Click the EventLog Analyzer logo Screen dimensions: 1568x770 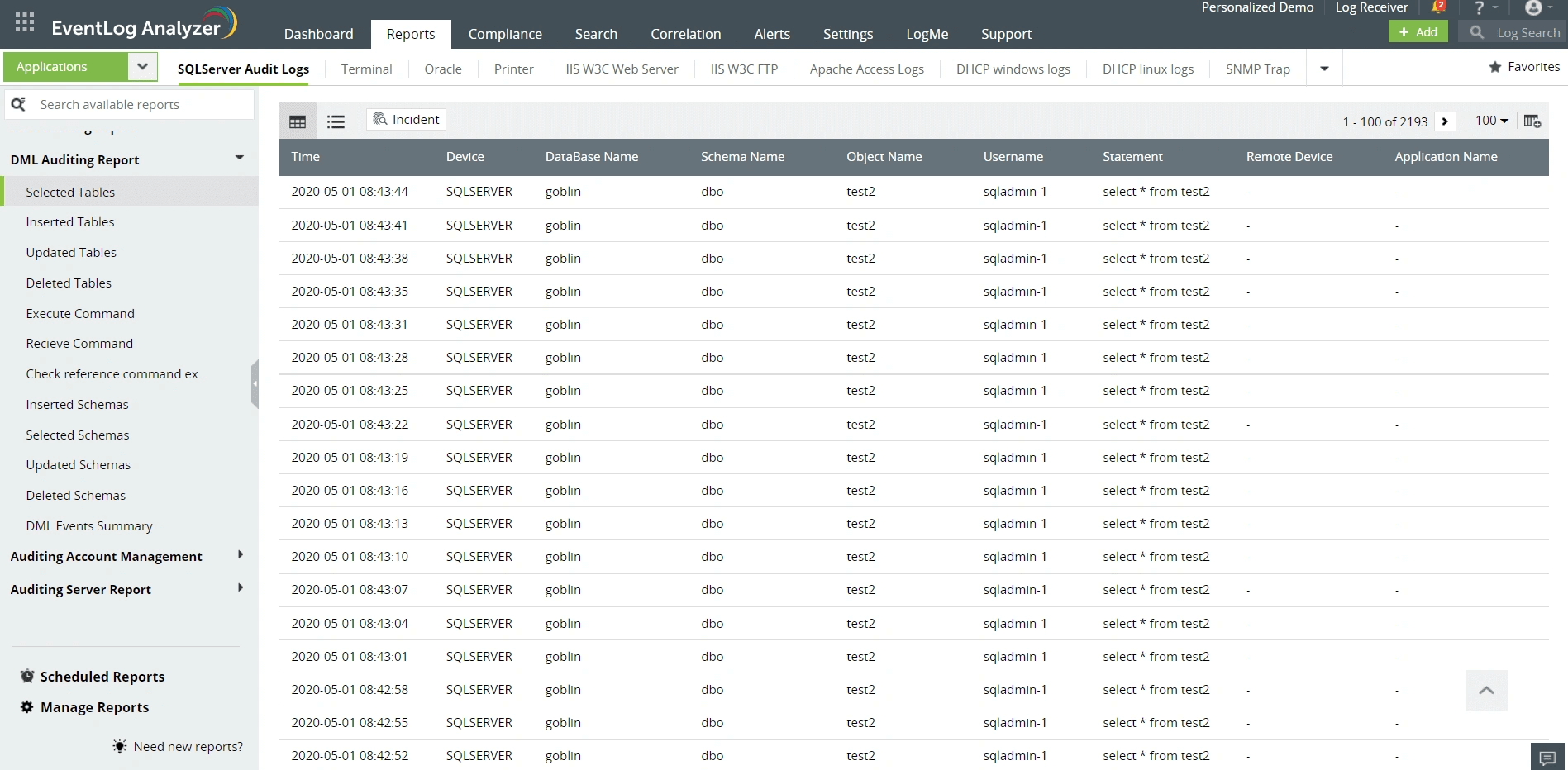[144, 25]
